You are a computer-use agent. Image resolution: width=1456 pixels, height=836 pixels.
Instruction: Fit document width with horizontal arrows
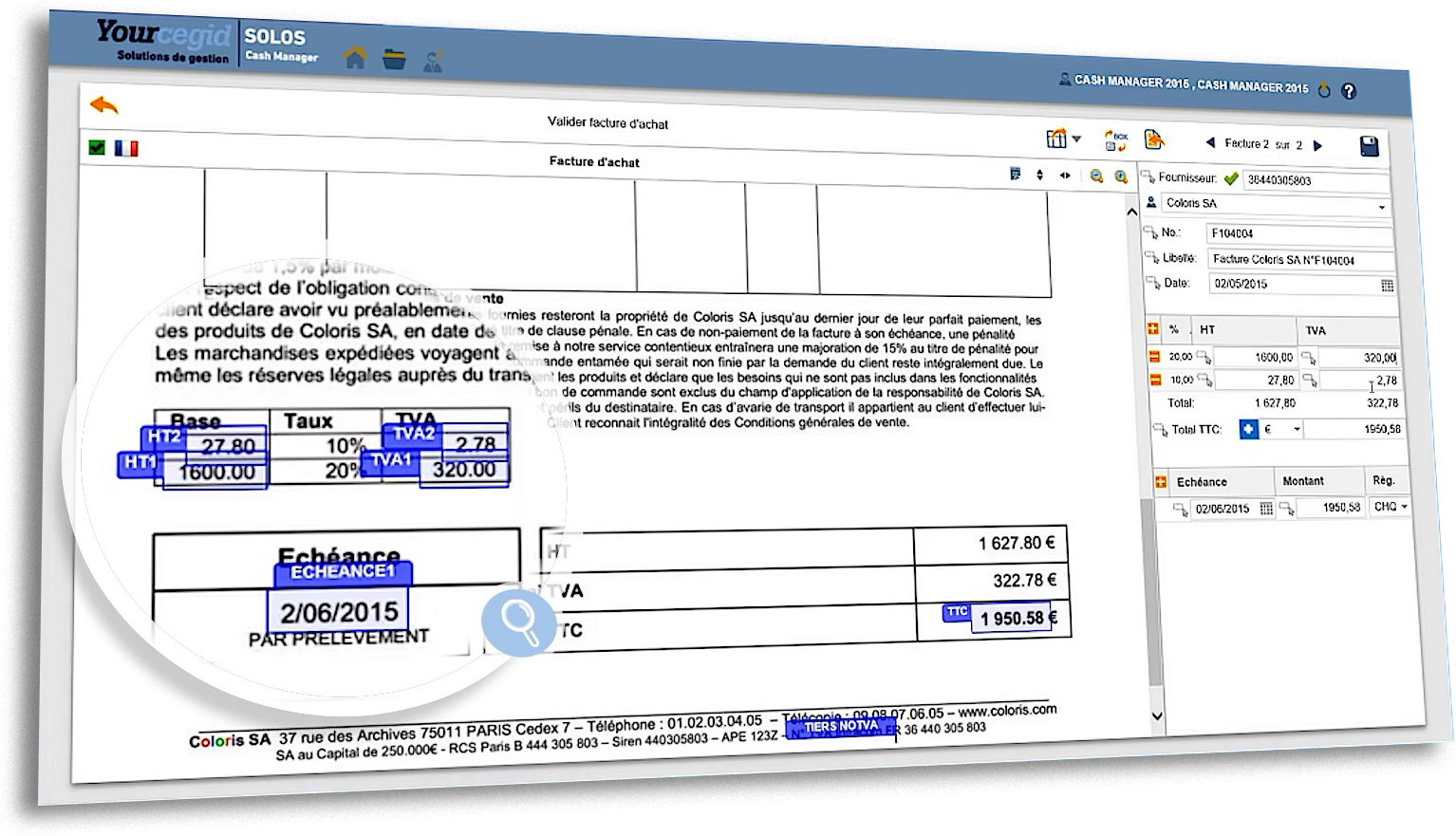pos(1065,176)
